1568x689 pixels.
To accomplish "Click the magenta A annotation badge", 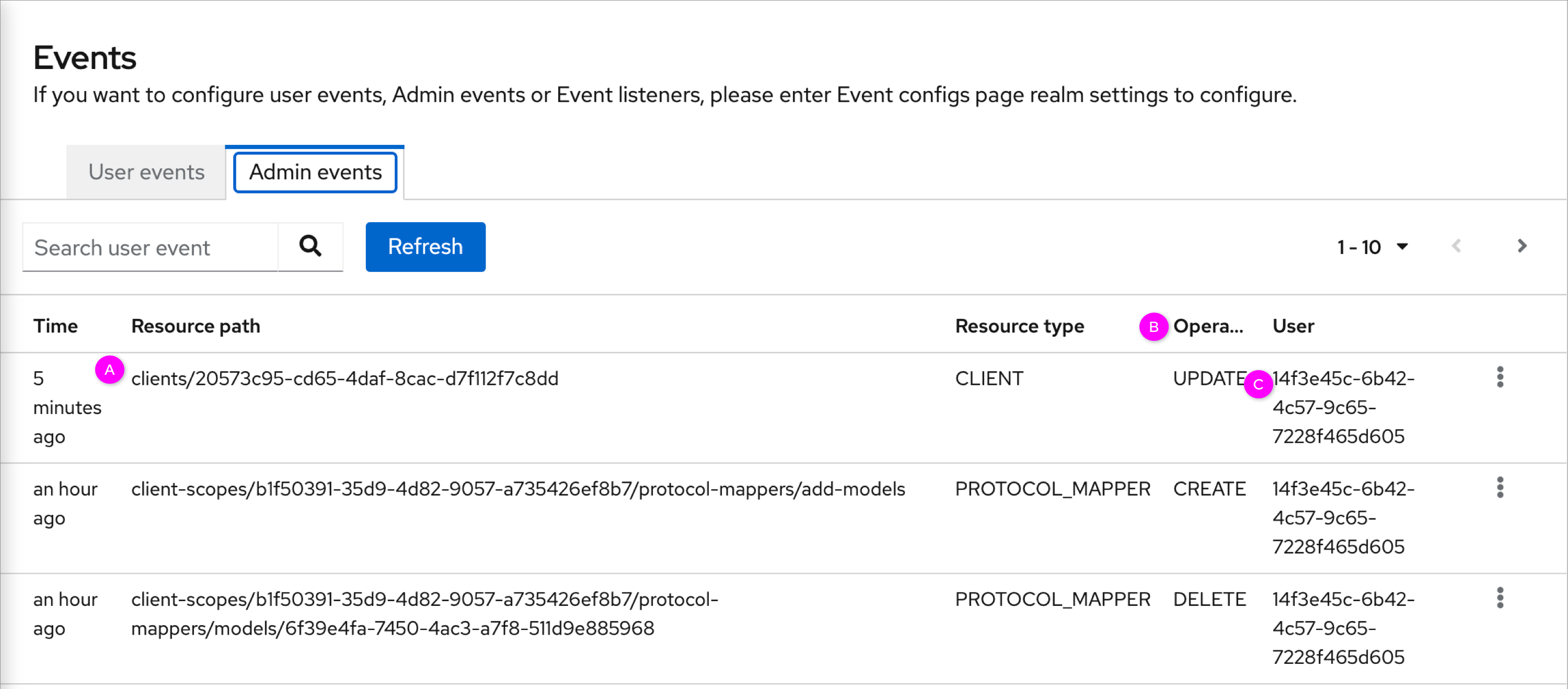I will point(110,369).
